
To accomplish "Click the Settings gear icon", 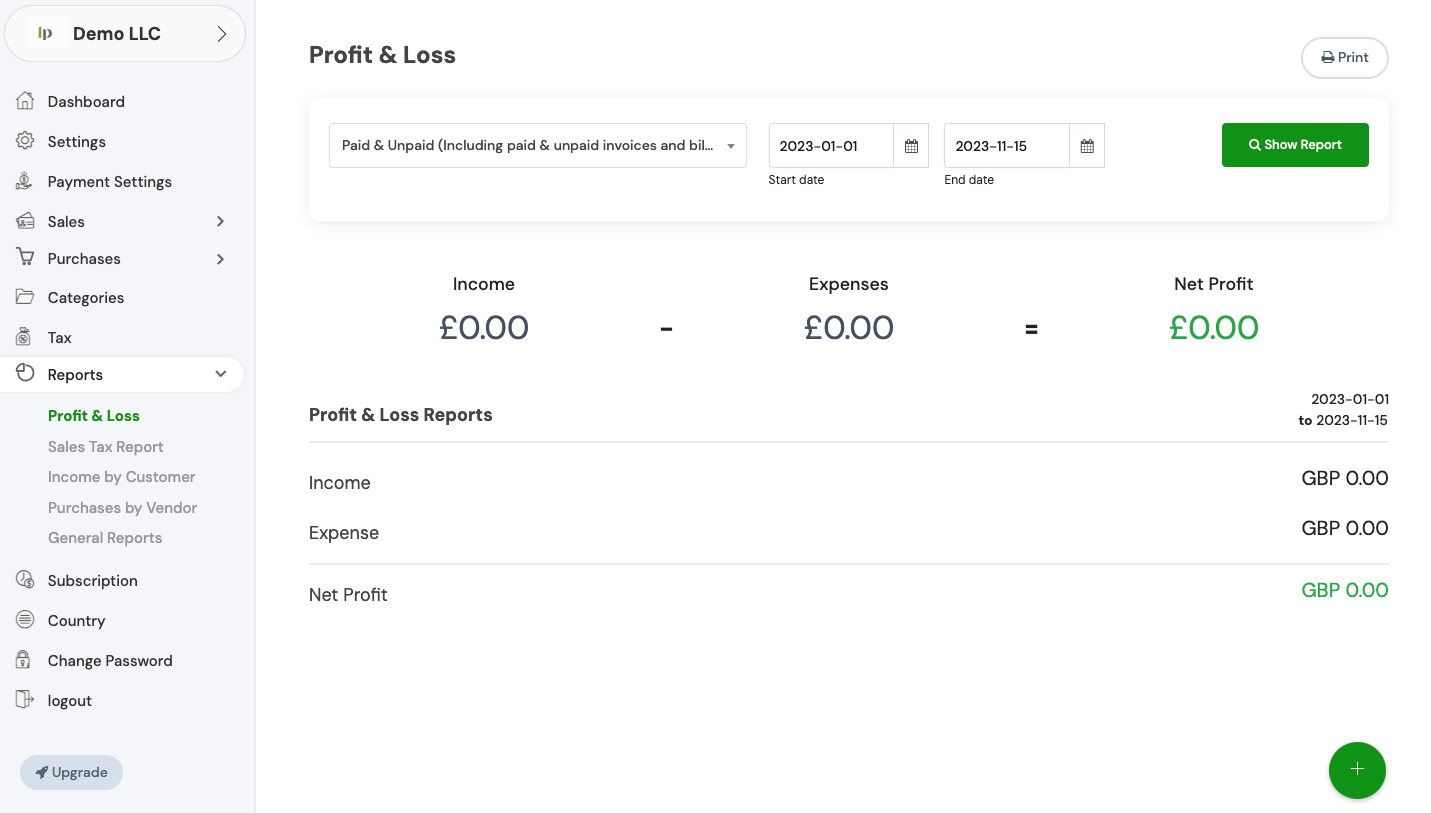I will coord(25,141).
